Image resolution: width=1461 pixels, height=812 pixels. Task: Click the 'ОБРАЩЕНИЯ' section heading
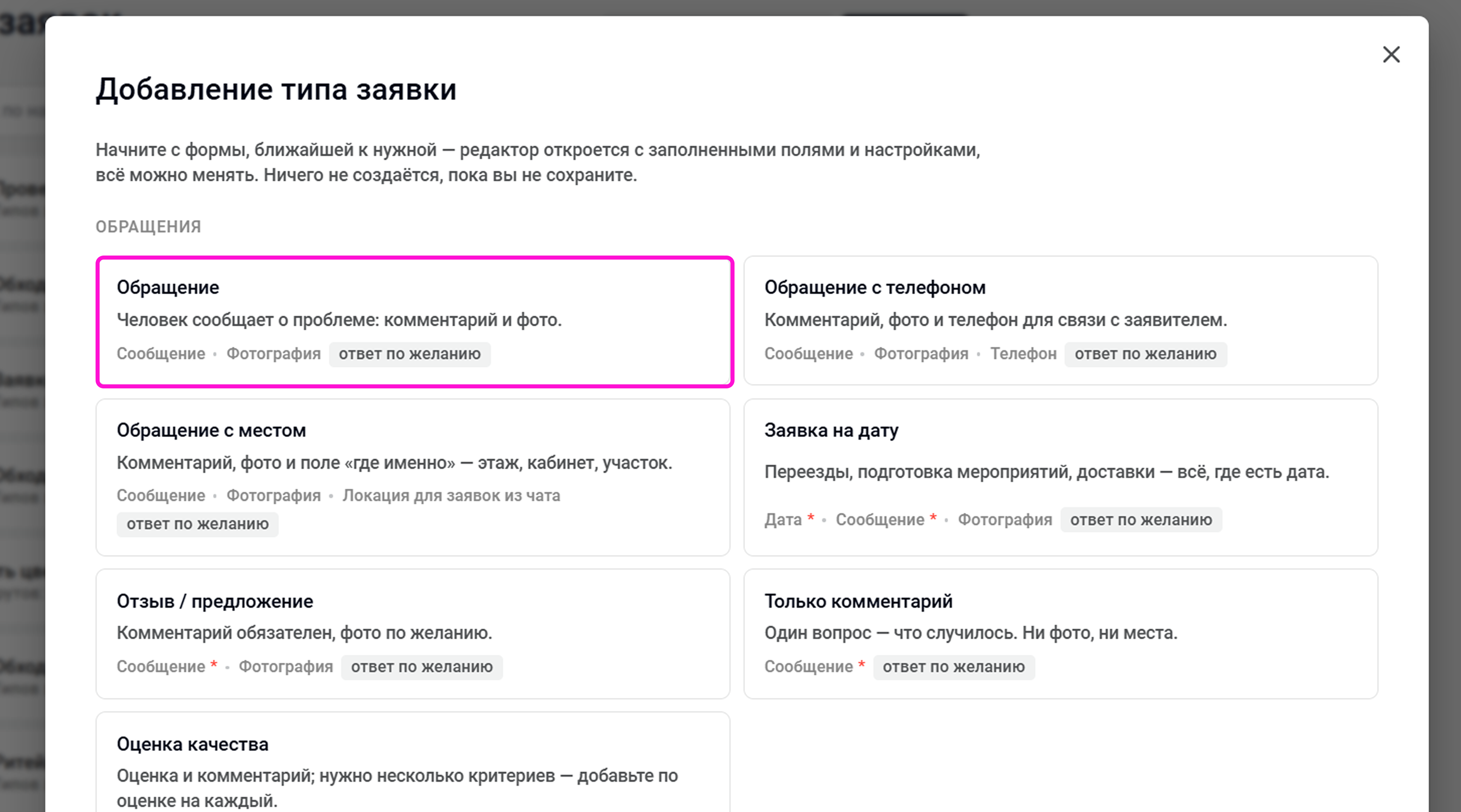coord(148,227)
